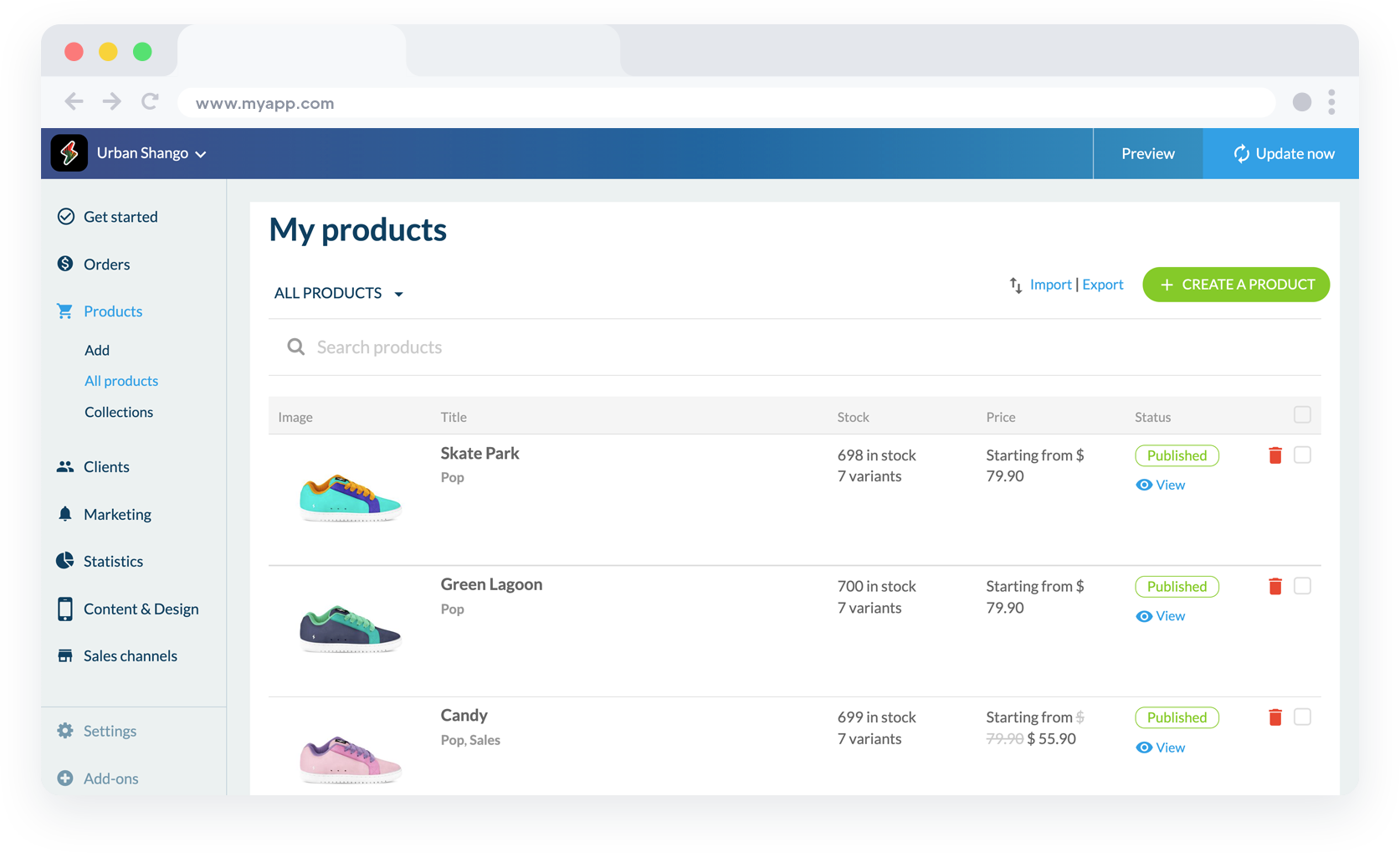Open View for Skate Park product
This screenshot has width=1400, height=853.
pos(1160,484)
